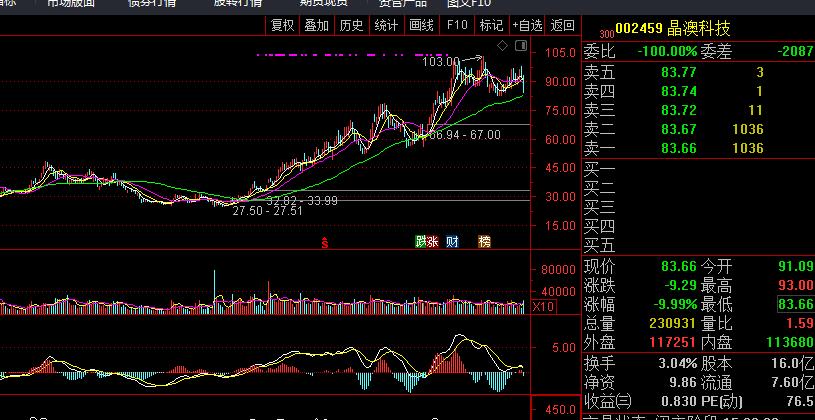Image resolution: width=815 pixels, height=420 pixels.
Task: Open the 期货现货 menu
Action: pyautogui.click(x=323, y=3)
